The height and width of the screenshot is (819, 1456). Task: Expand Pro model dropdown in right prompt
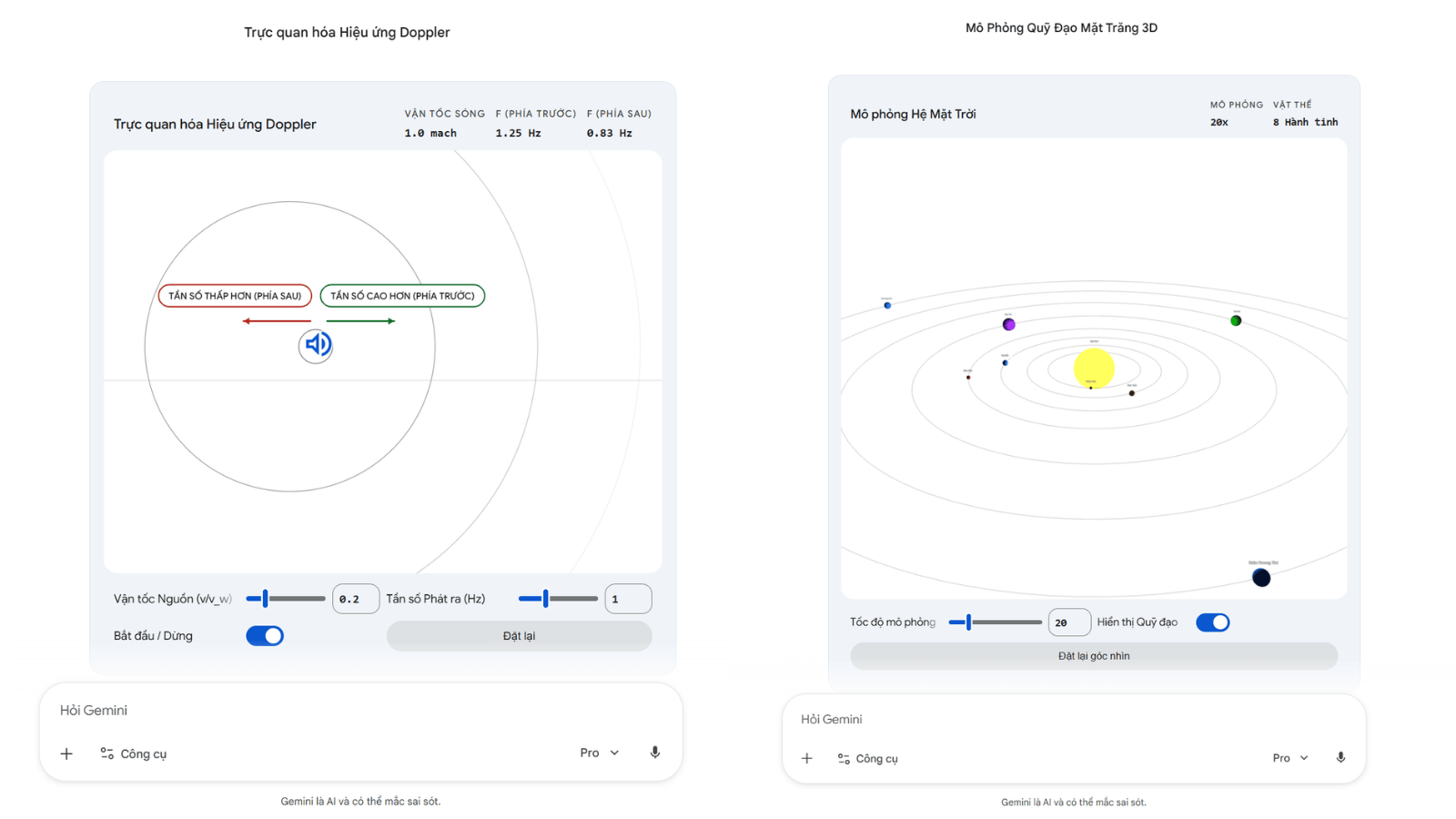1290,758
